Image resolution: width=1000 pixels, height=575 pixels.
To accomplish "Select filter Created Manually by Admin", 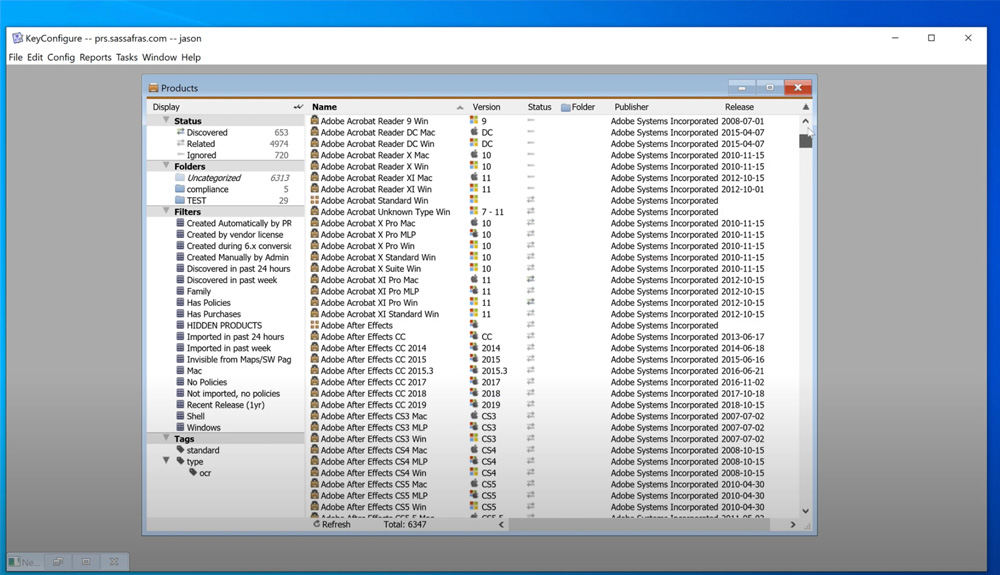I will [x=237, y=257].
